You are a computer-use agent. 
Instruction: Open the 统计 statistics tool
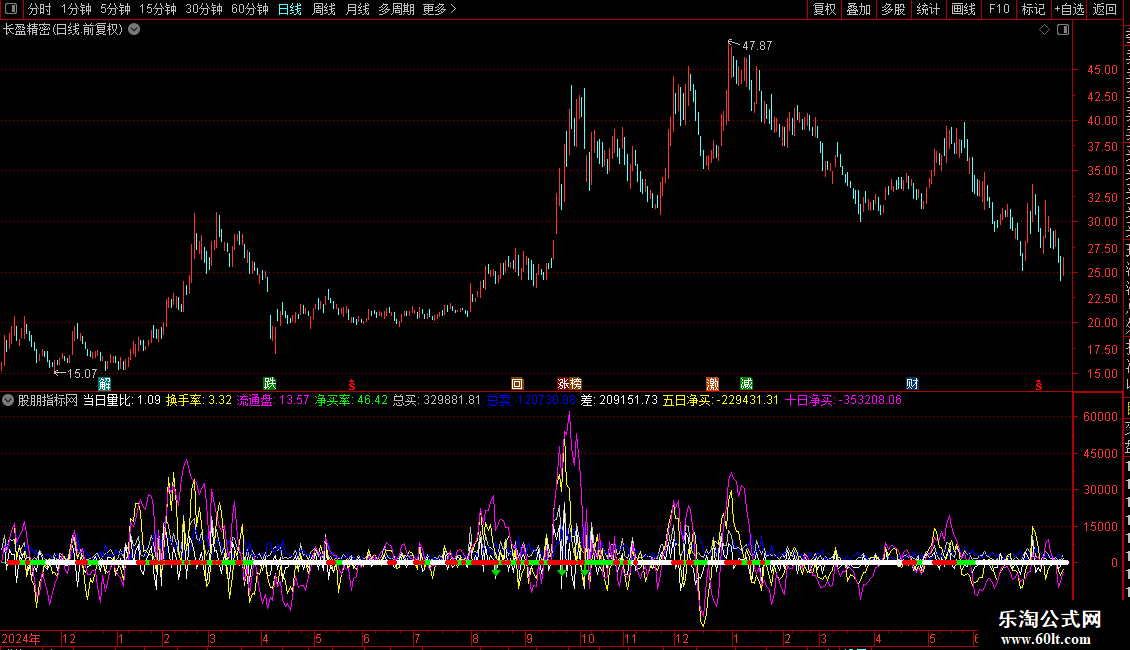(928, 9)
